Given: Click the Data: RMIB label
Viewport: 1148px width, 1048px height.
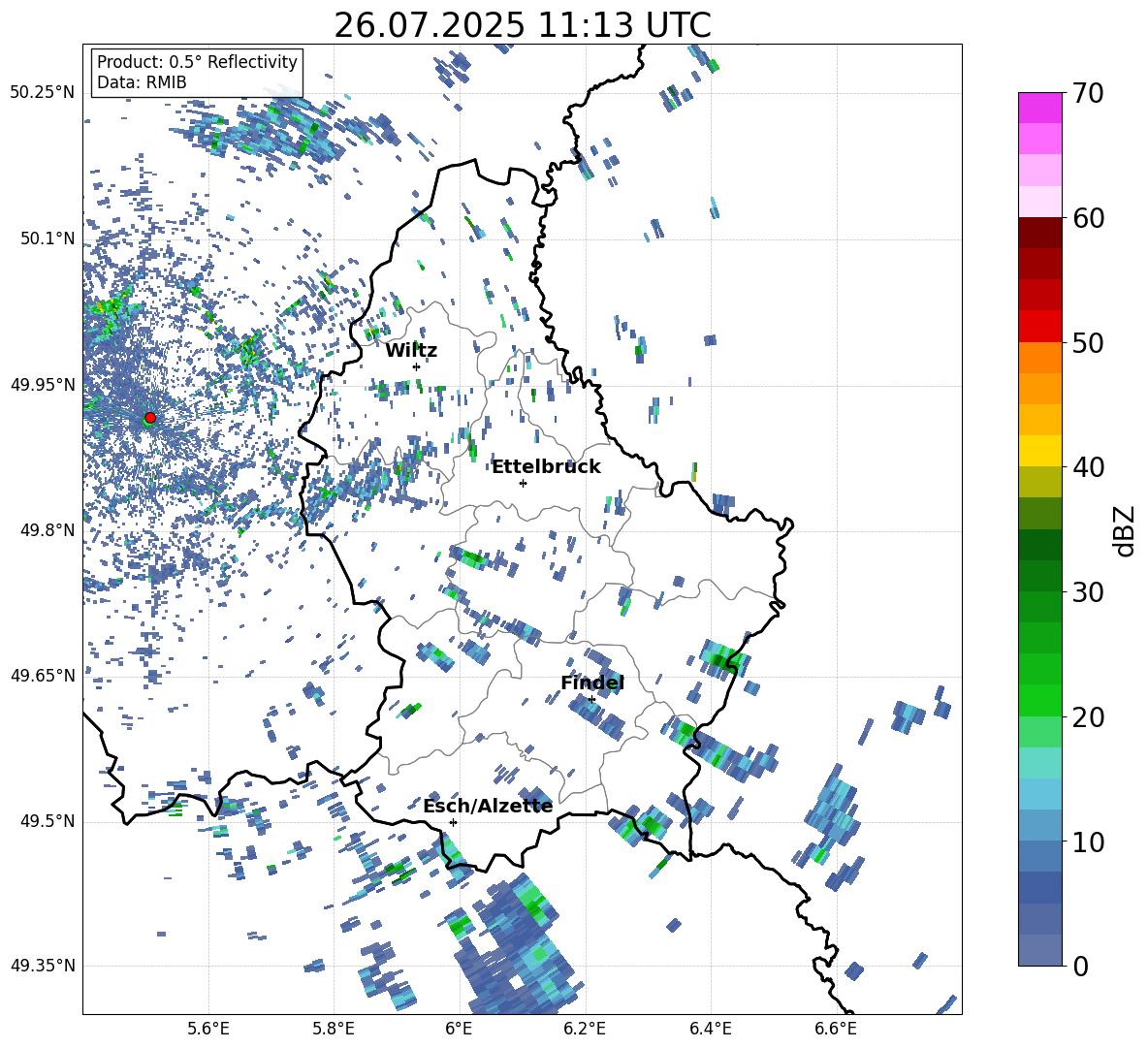Looking at the screenshot, I should point(142,82).
